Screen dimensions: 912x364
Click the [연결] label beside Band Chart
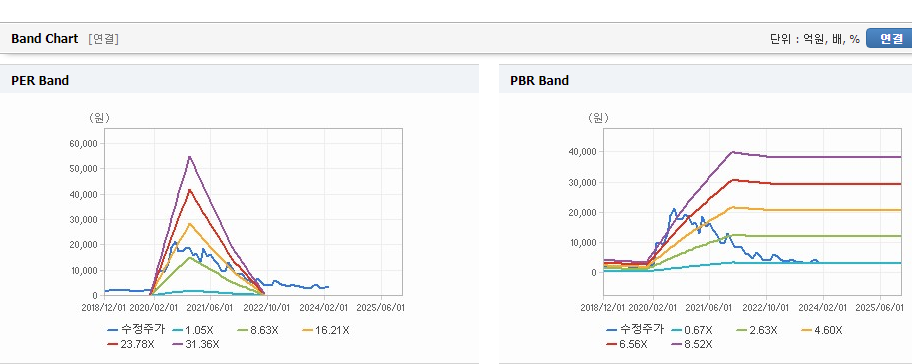tap(104, 39)
